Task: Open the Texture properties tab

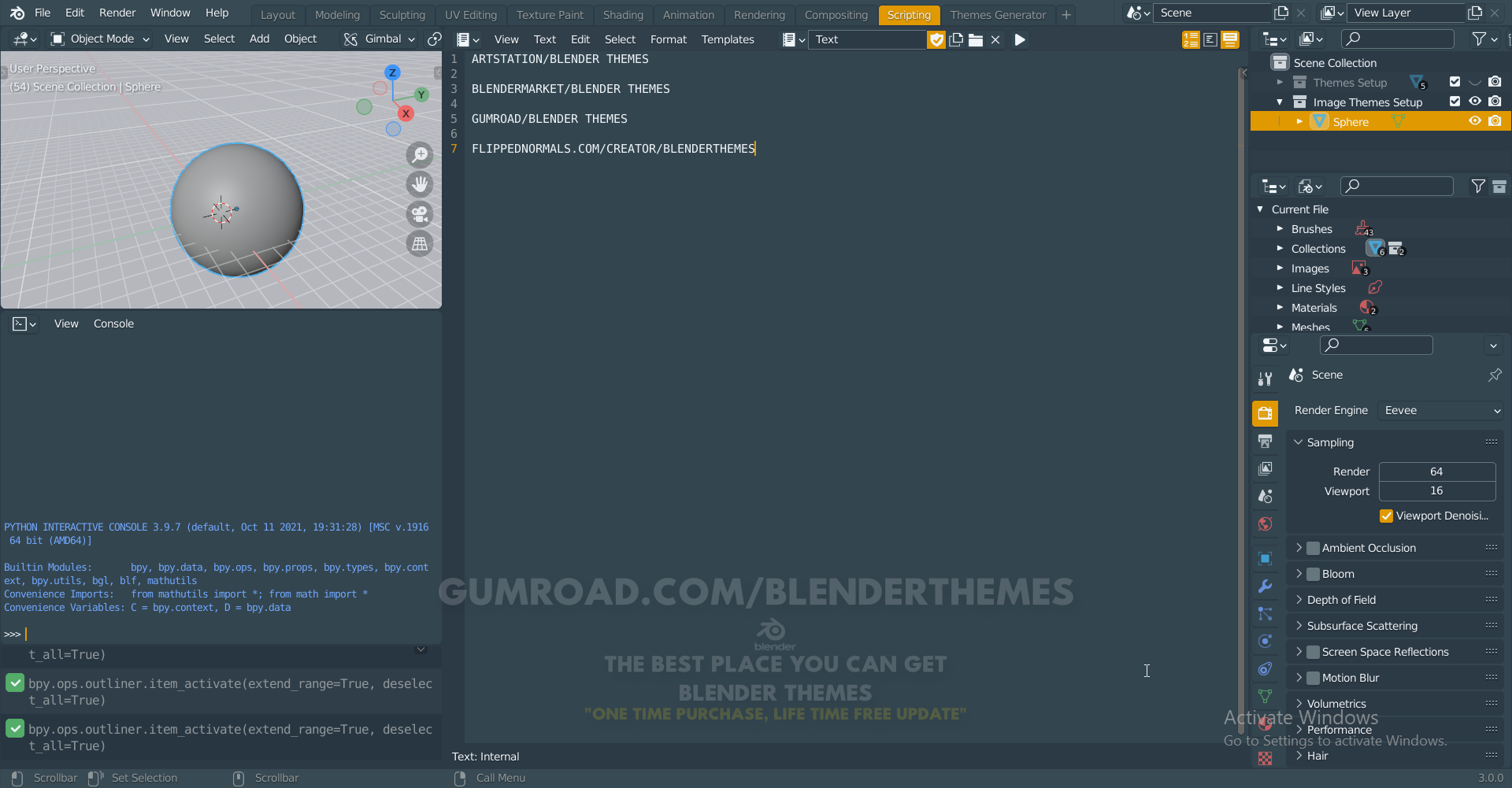Action: [1266, 757]
